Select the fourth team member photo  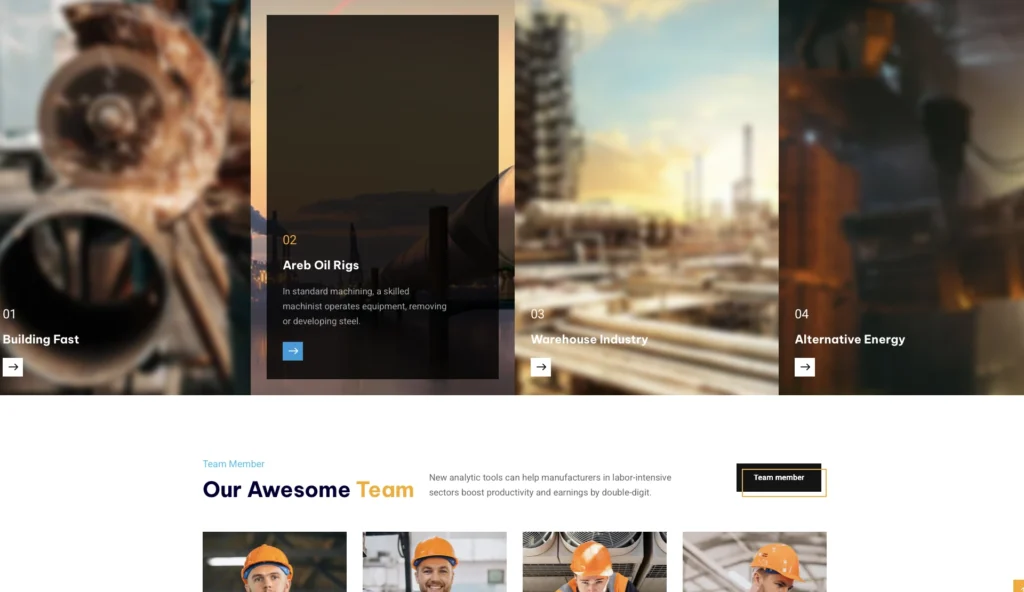point(754,562)
